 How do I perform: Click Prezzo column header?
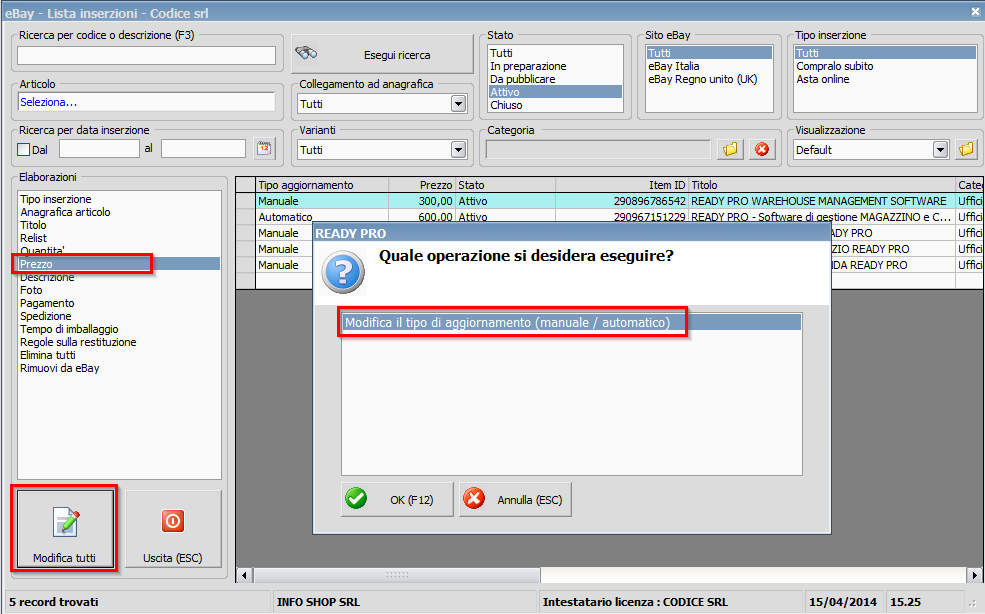pyautogui.click(x=423, y=185)
